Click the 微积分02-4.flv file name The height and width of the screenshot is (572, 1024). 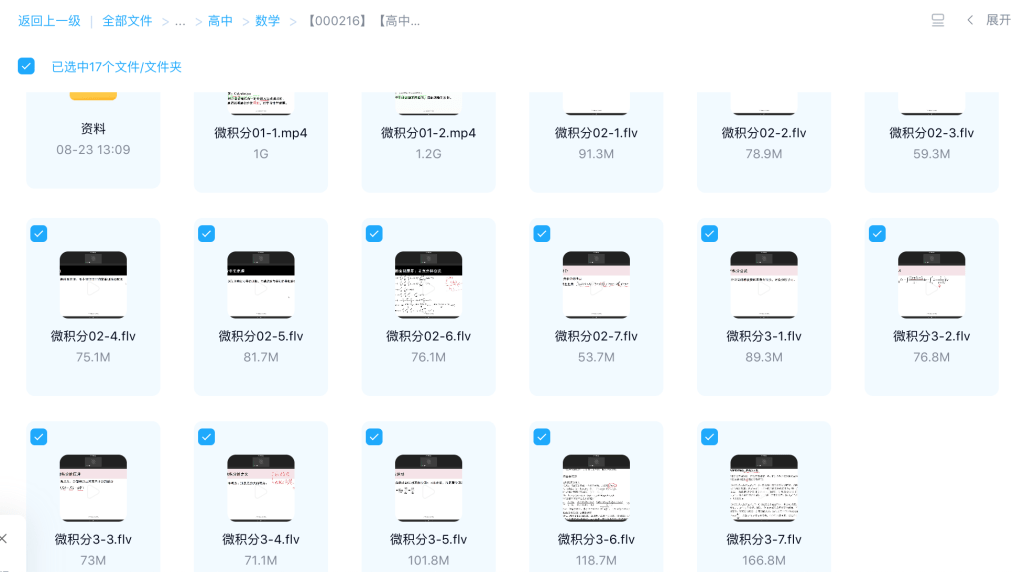point(93,336)
